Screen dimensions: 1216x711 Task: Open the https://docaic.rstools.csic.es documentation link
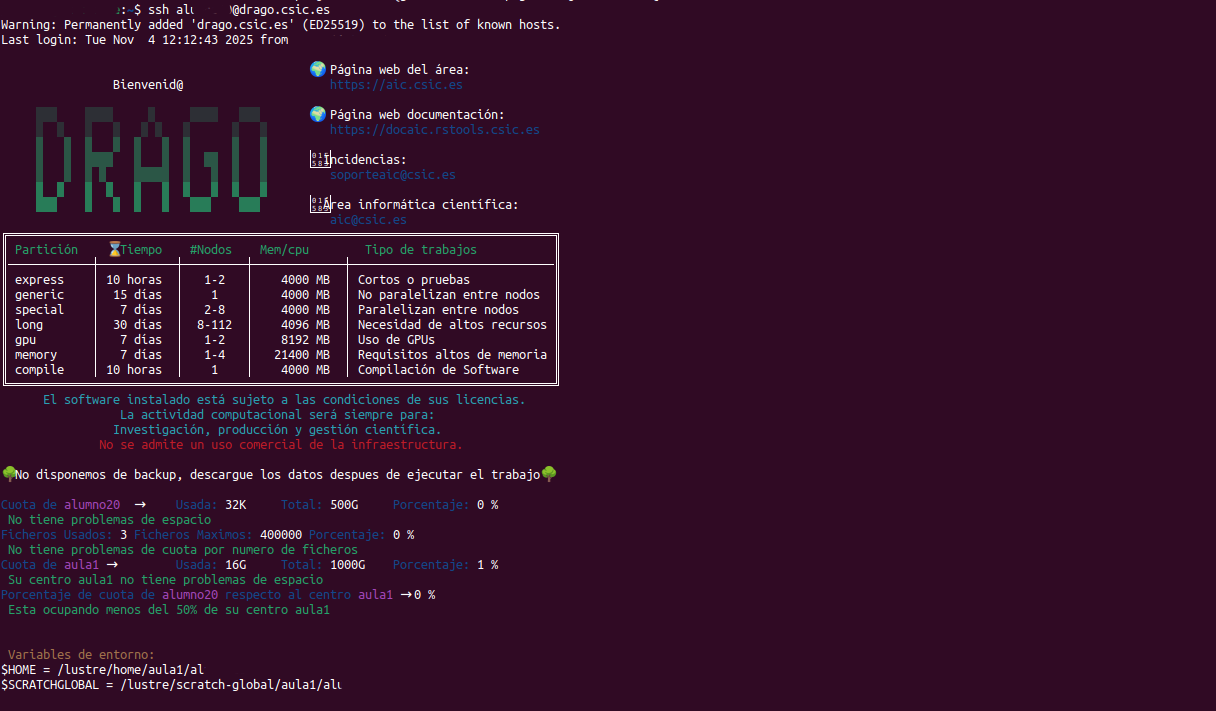(x=434, y=130)
